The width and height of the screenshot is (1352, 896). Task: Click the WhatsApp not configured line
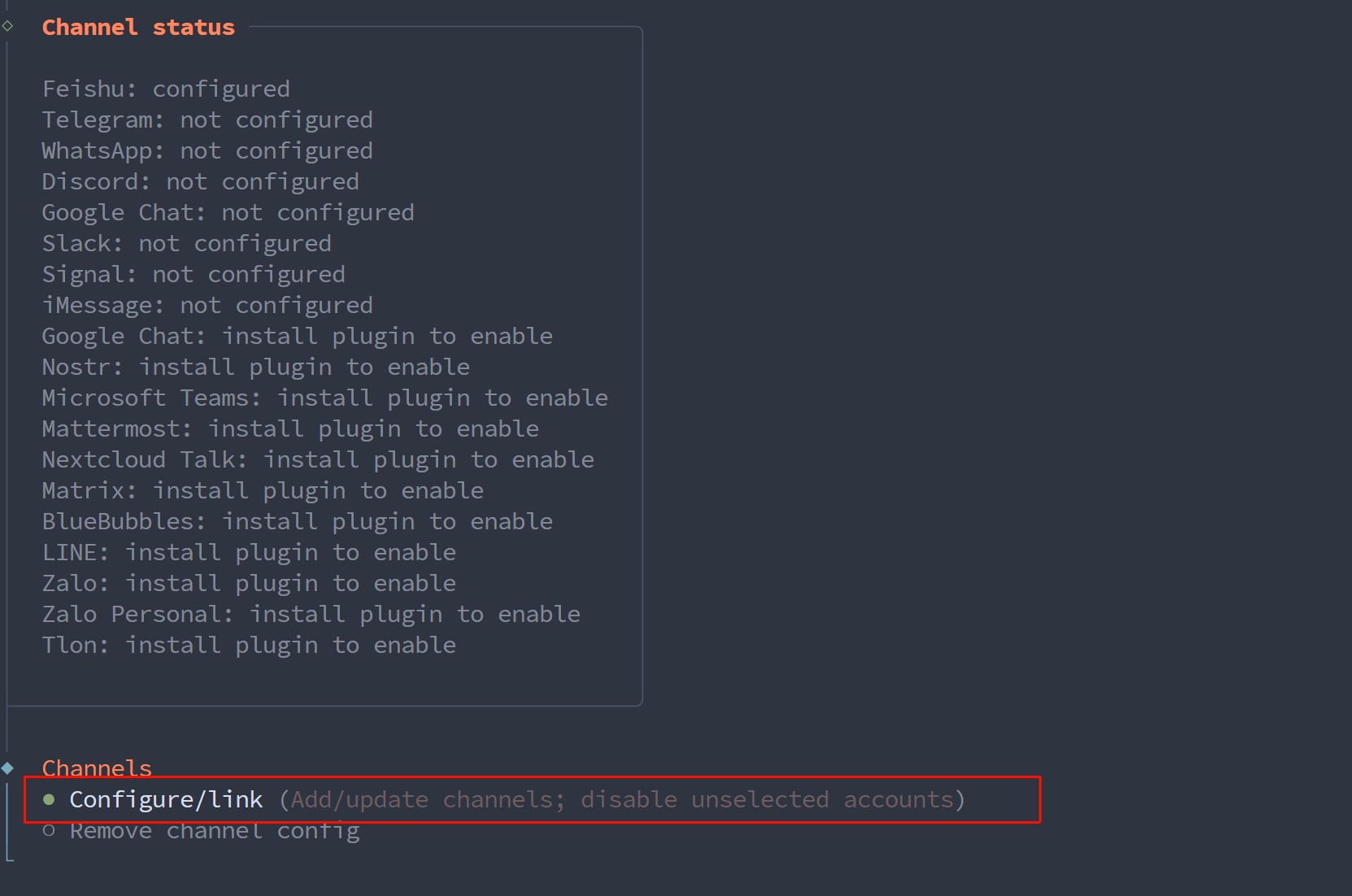tap(207, 150)
